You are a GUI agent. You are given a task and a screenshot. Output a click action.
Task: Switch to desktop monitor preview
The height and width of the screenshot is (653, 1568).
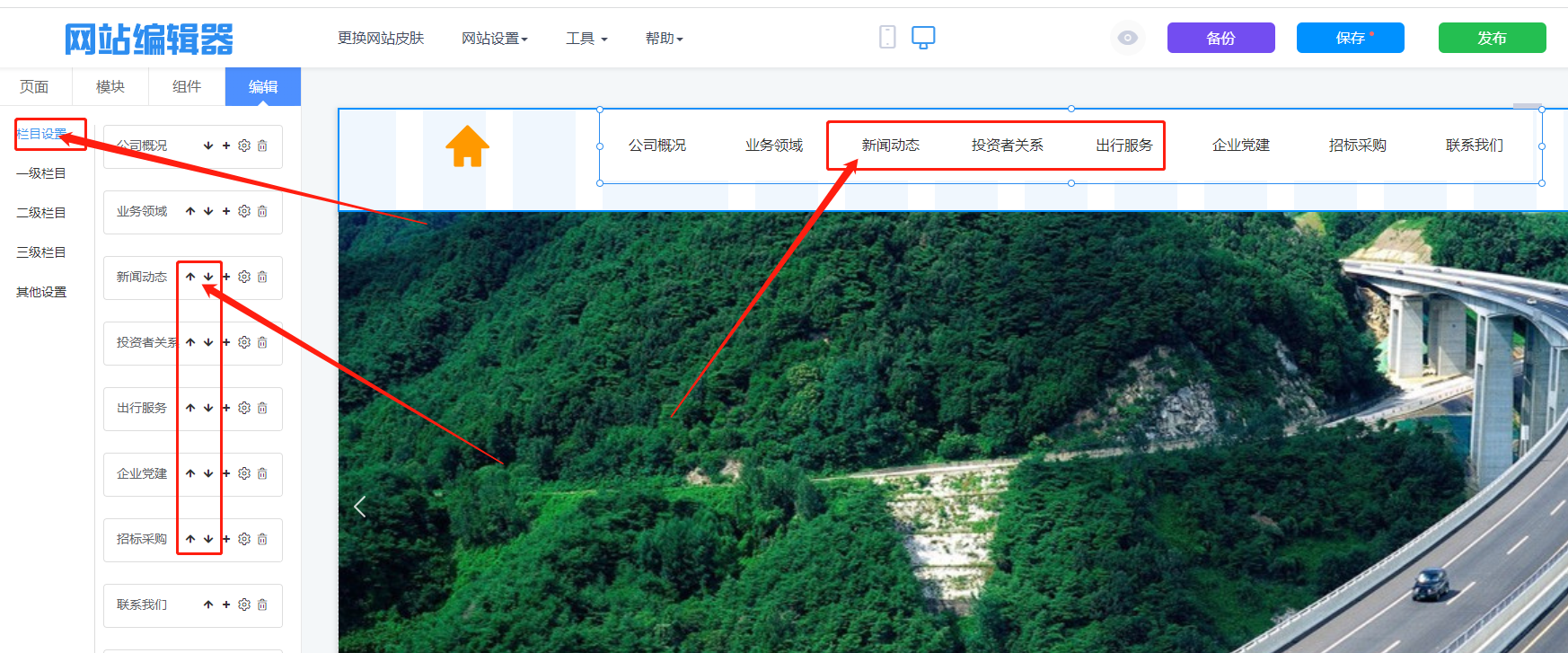click(x=923, y=37)
